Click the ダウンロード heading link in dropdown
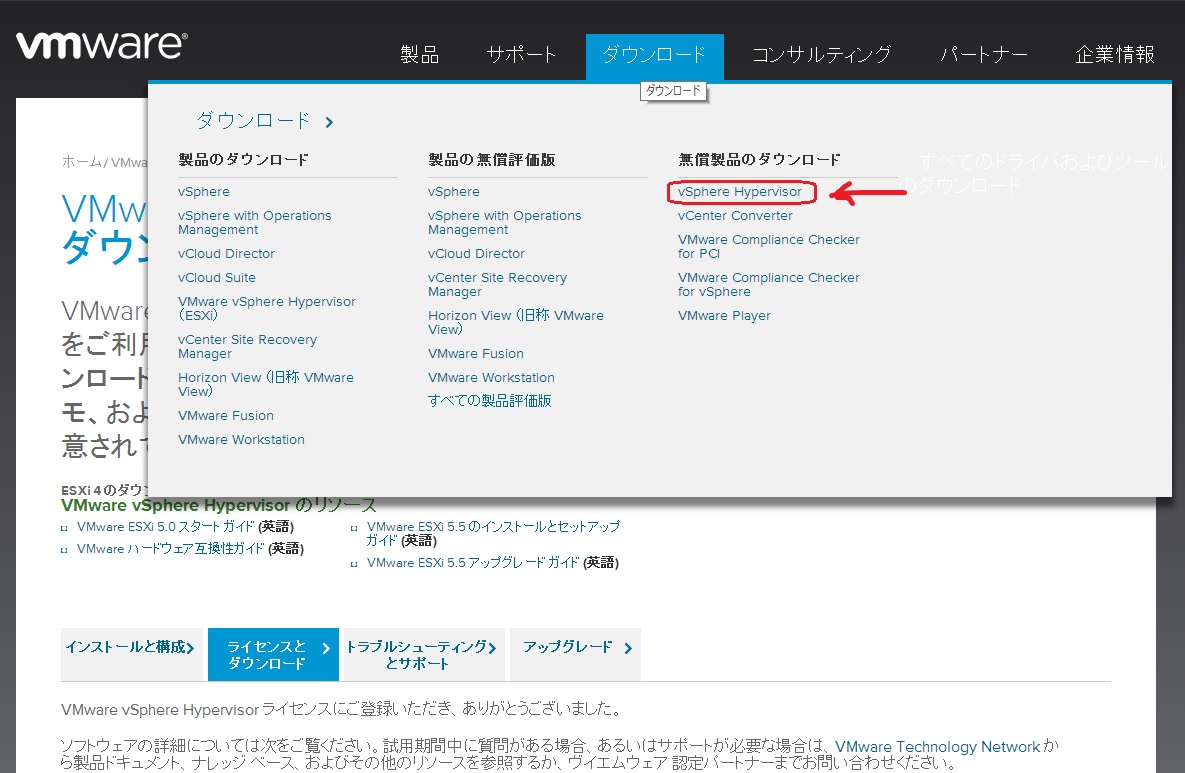The height and width of the screenshot is (773, 1185). click(x=253, y=120)
